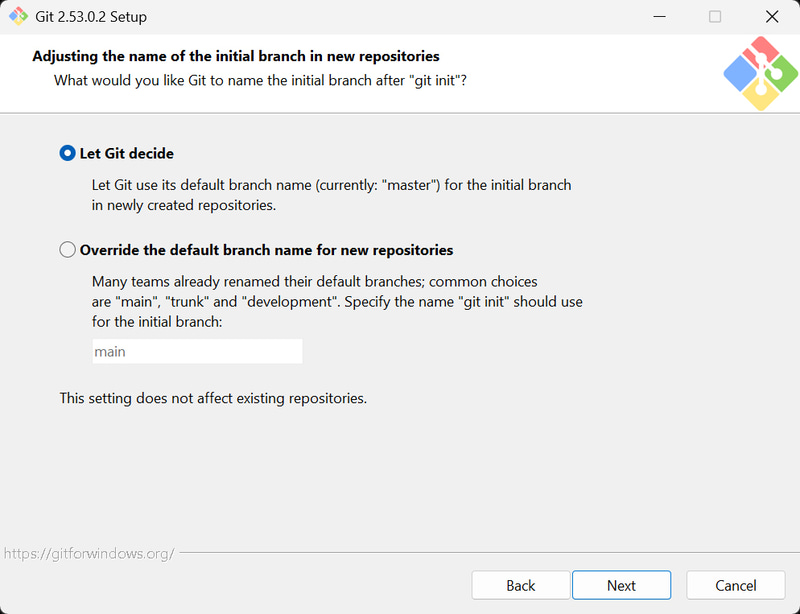
Task: Click the "Override the default branch name" label text
Action: click(266, 250)
